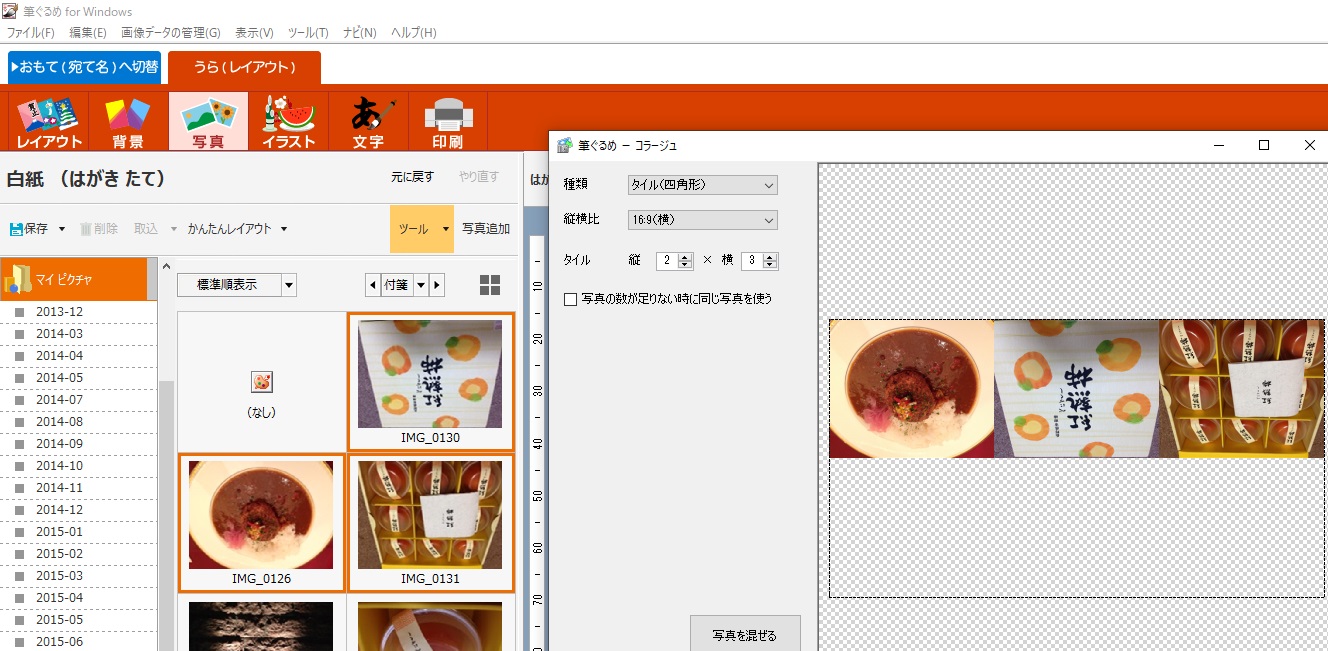
Task: Enable reuse same photos checkbox
Action: (x=571, y=299)
